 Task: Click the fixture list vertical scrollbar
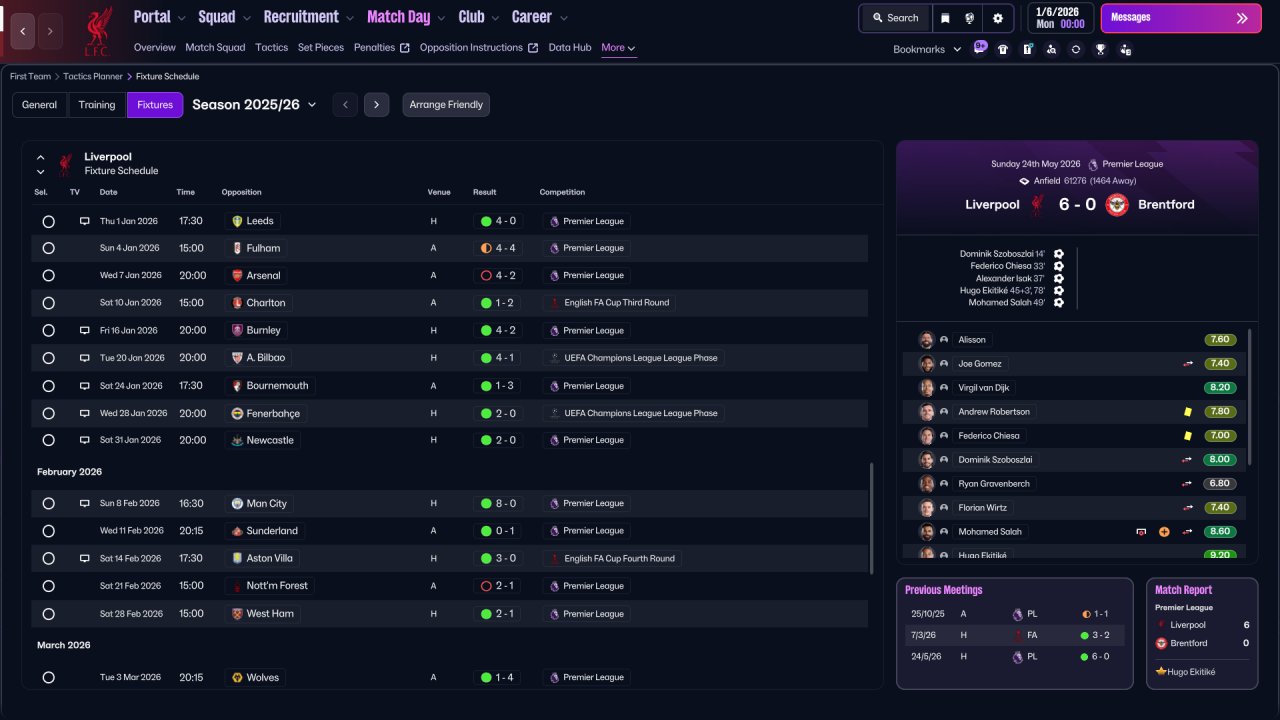[871, 518]
